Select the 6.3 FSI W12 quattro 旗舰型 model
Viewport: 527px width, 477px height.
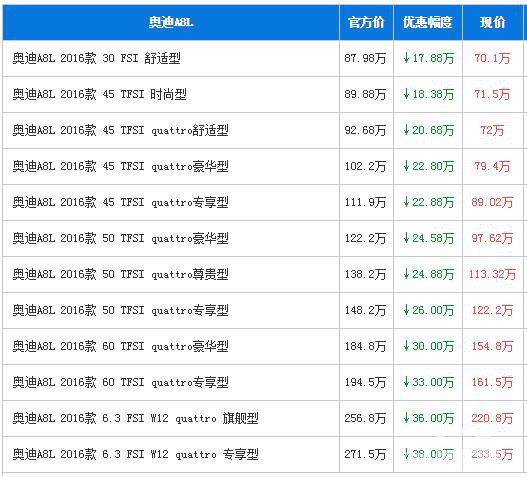coord(135,418)
